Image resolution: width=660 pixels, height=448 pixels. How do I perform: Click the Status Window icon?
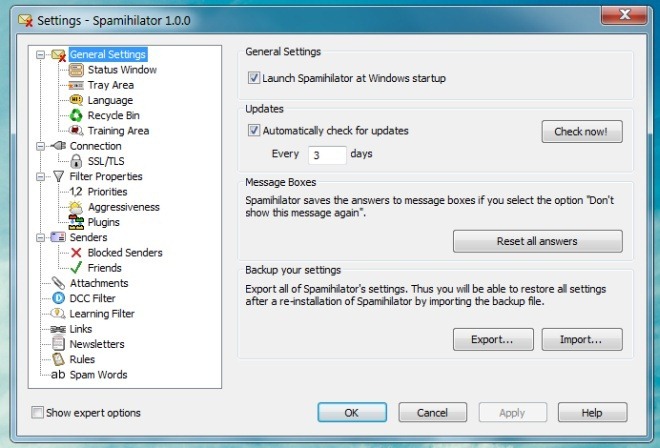pos(76,70)
